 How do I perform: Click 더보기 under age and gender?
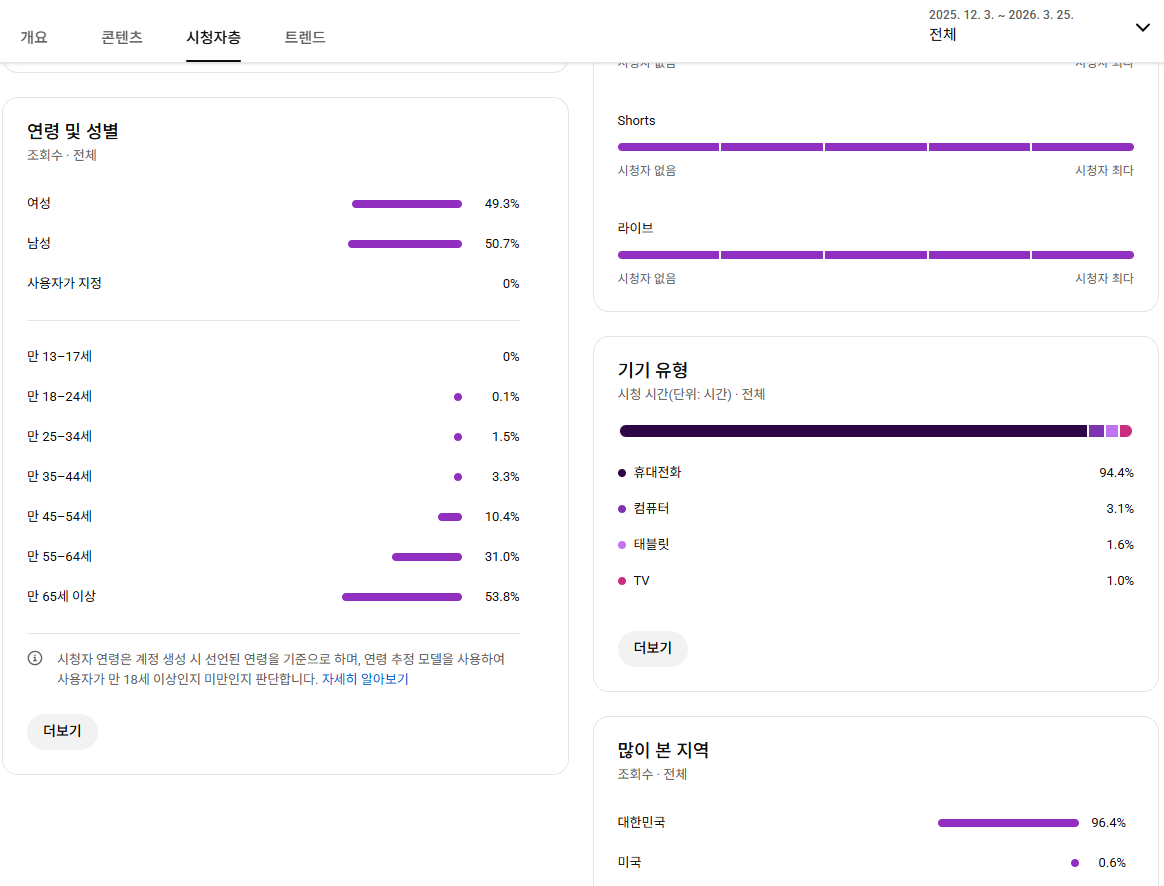[x=62, y=731]
